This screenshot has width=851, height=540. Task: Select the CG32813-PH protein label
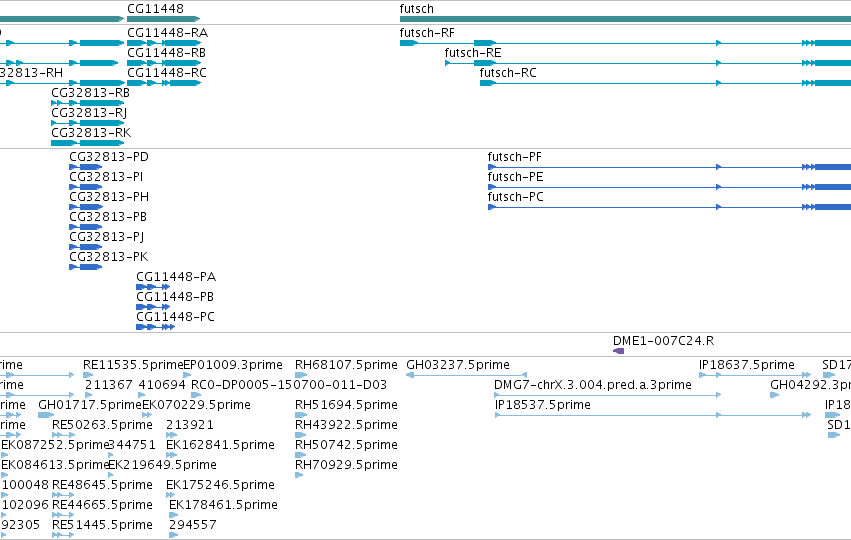(109, 197)
